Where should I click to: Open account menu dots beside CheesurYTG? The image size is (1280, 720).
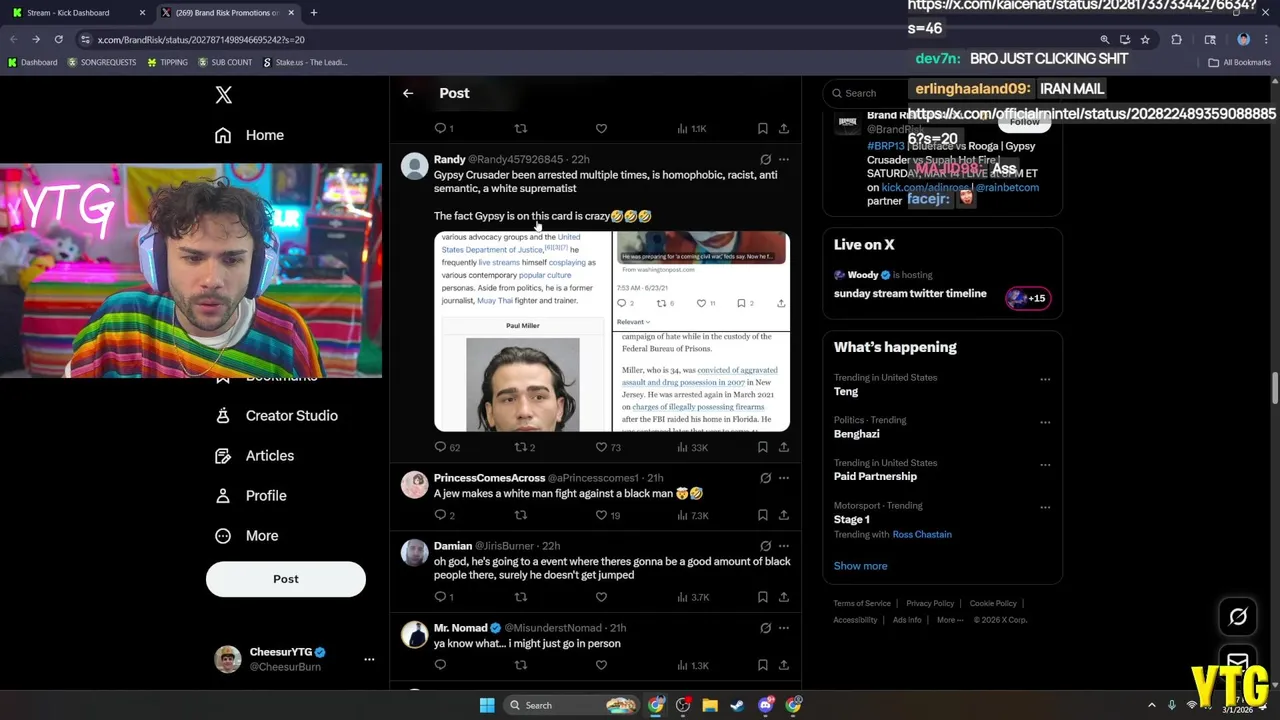coord(369,659)
